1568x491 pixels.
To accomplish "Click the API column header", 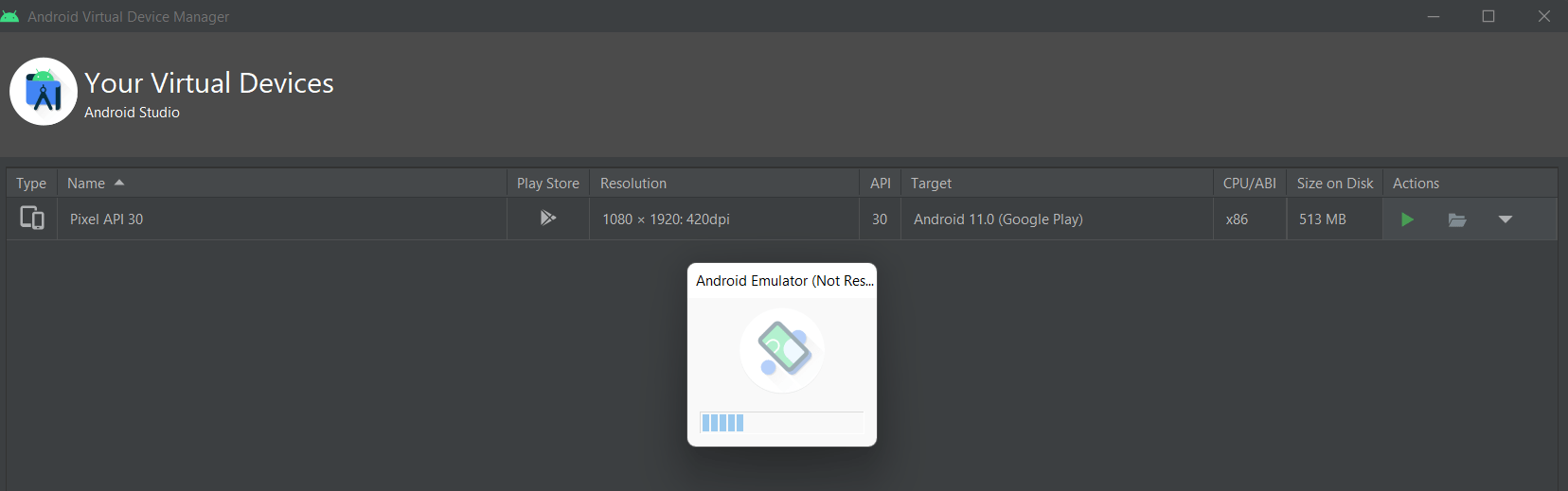I will [x=881, y=184].
